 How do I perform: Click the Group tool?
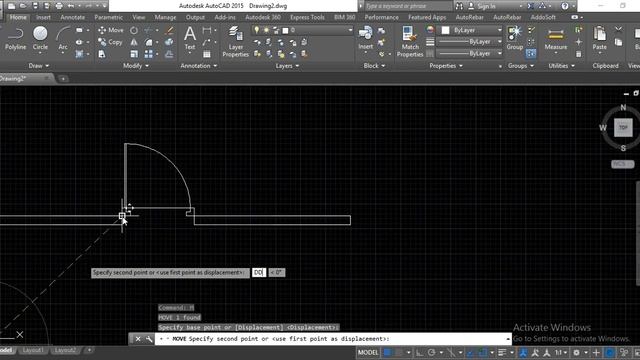click(515, 38)
